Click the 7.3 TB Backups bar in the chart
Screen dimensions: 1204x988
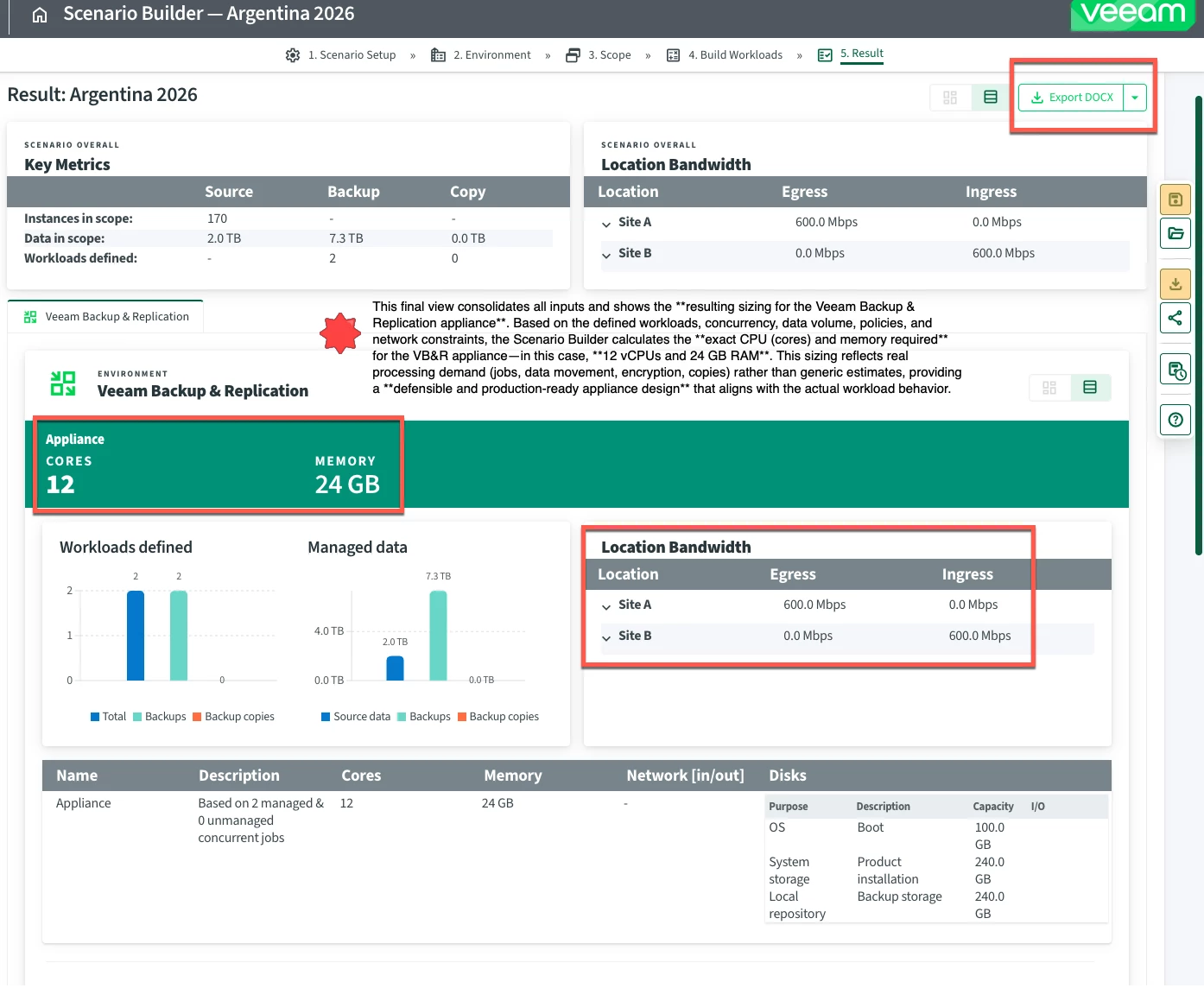click(x=438, y=636)
